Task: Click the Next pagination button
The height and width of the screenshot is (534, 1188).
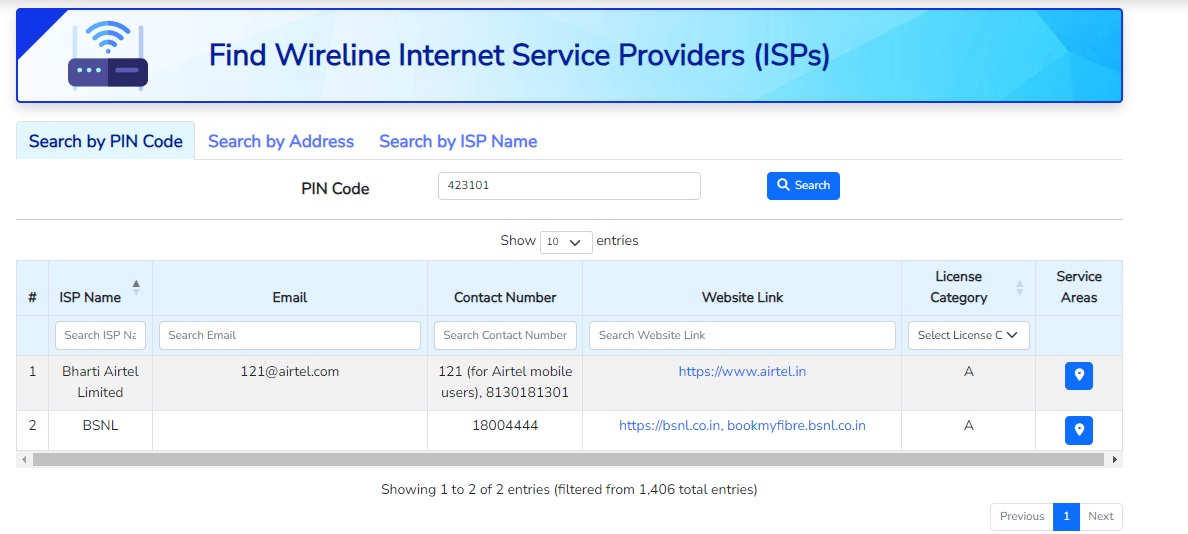Action: (x=1101, y=517)
